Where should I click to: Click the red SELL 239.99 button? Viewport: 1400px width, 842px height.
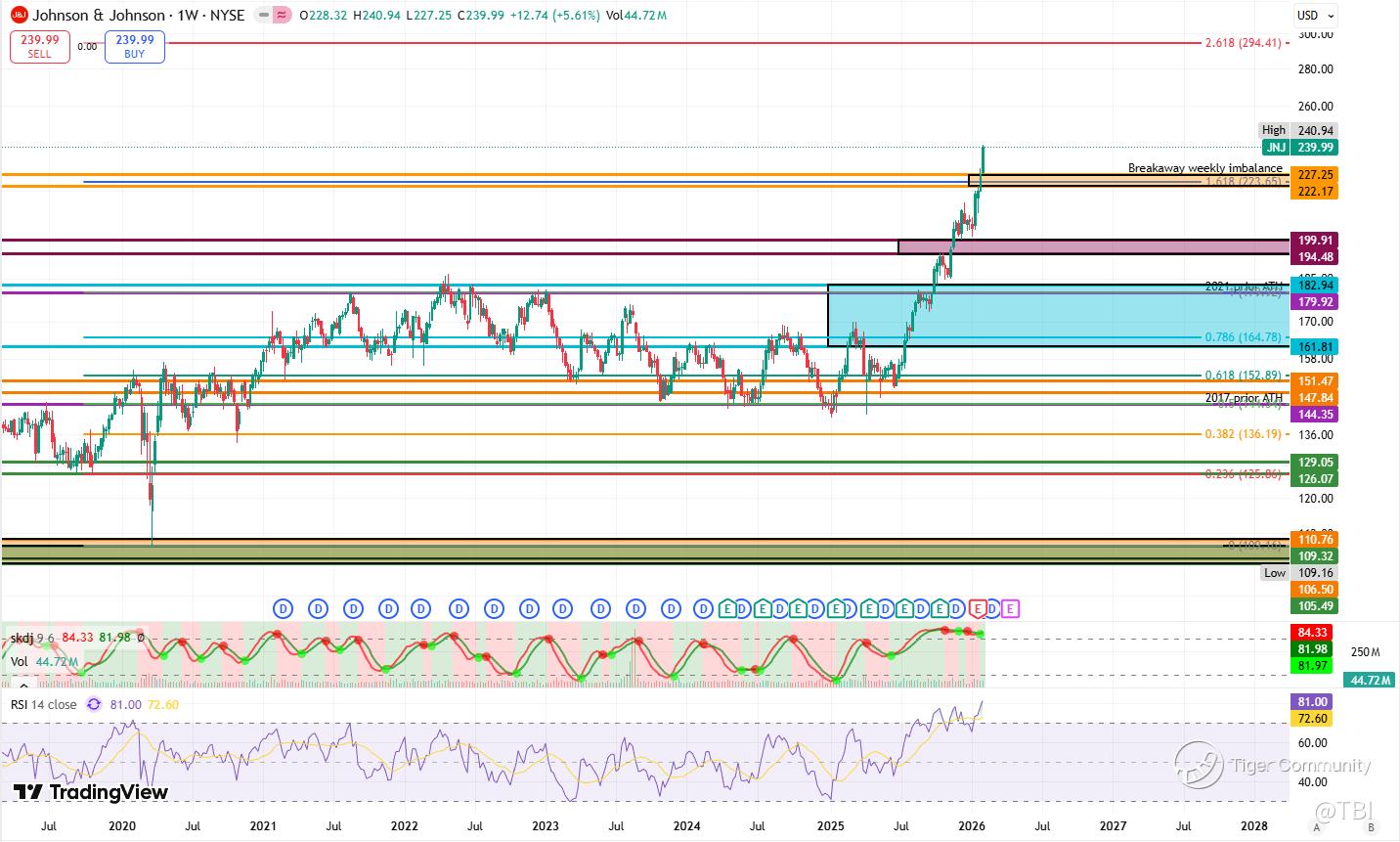39,47
